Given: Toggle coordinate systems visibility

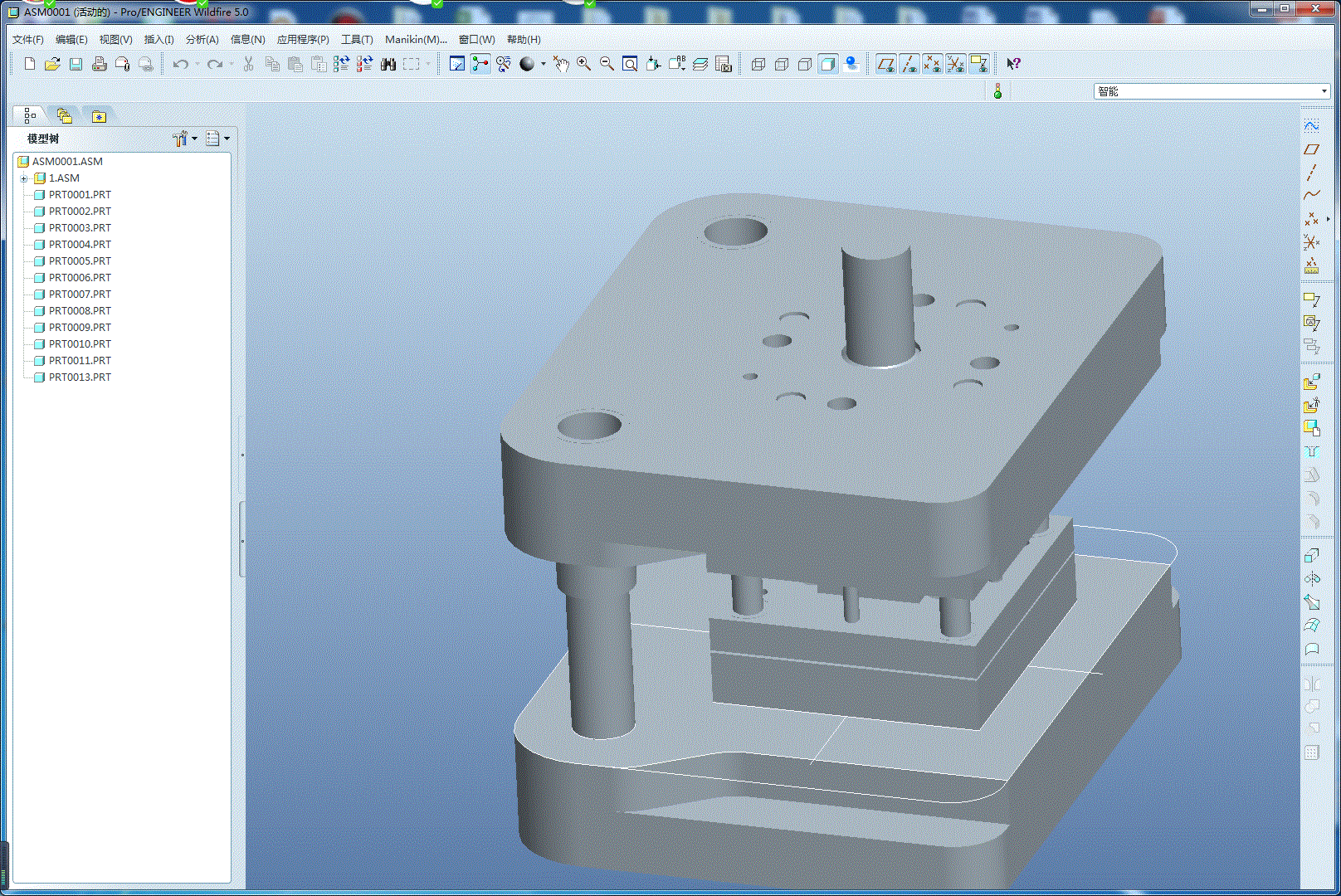Looking at the screenshot, I should (x=955, y=64).
